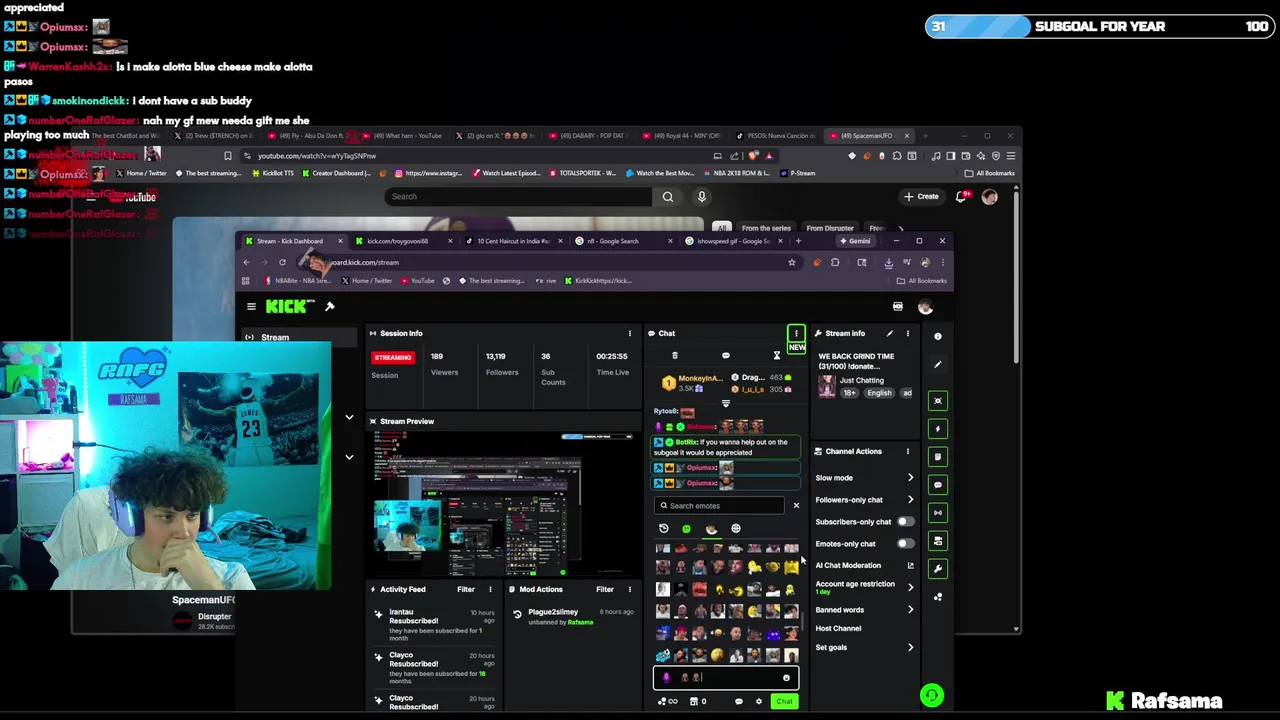Open YouTube notifications bell

pos(961,196)
